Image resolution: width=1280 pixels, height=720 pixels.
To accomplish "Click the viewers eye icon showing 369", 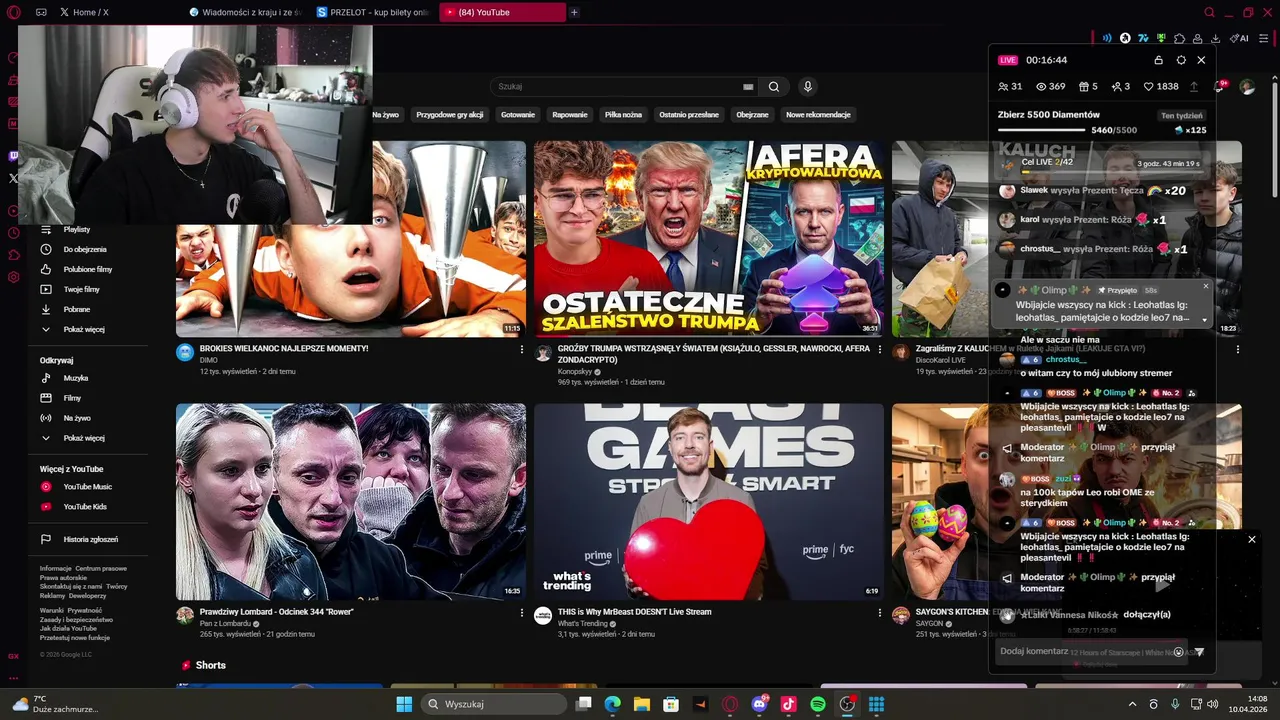I will click(x=1040, y=87).
